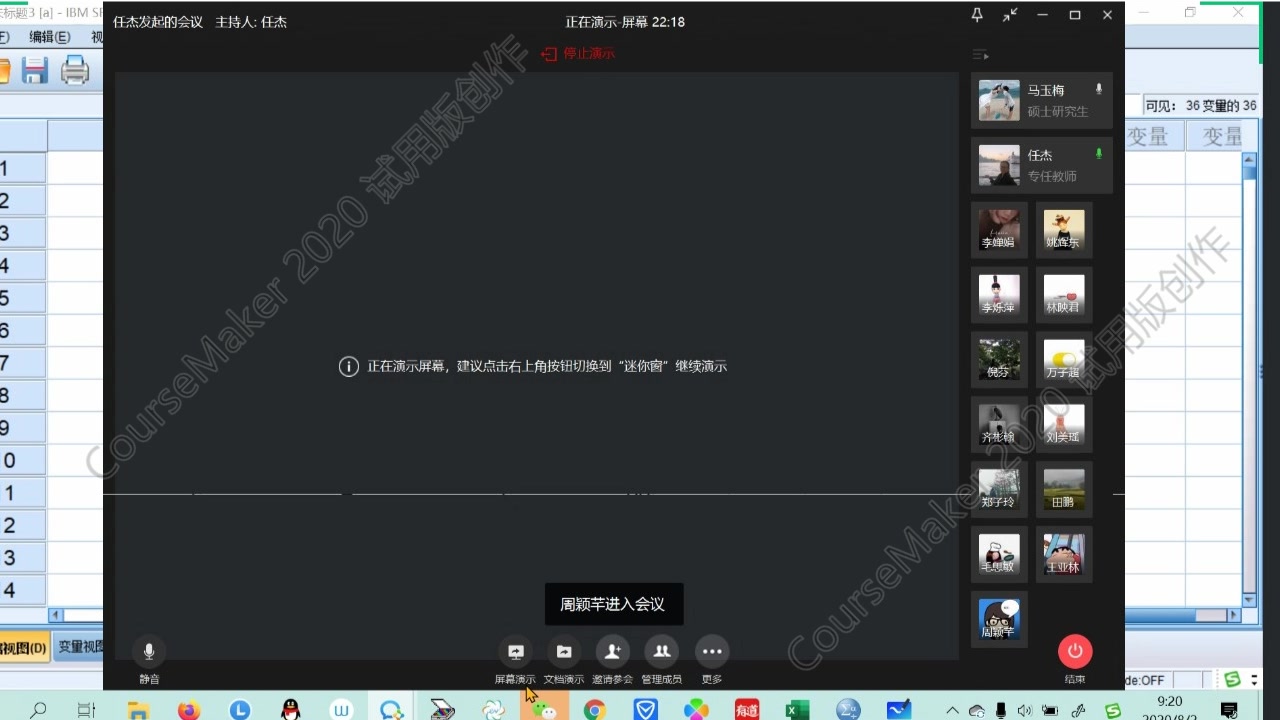
Task: Click 任杰's green microphone indicator
Action: (x=1099, y=154)
